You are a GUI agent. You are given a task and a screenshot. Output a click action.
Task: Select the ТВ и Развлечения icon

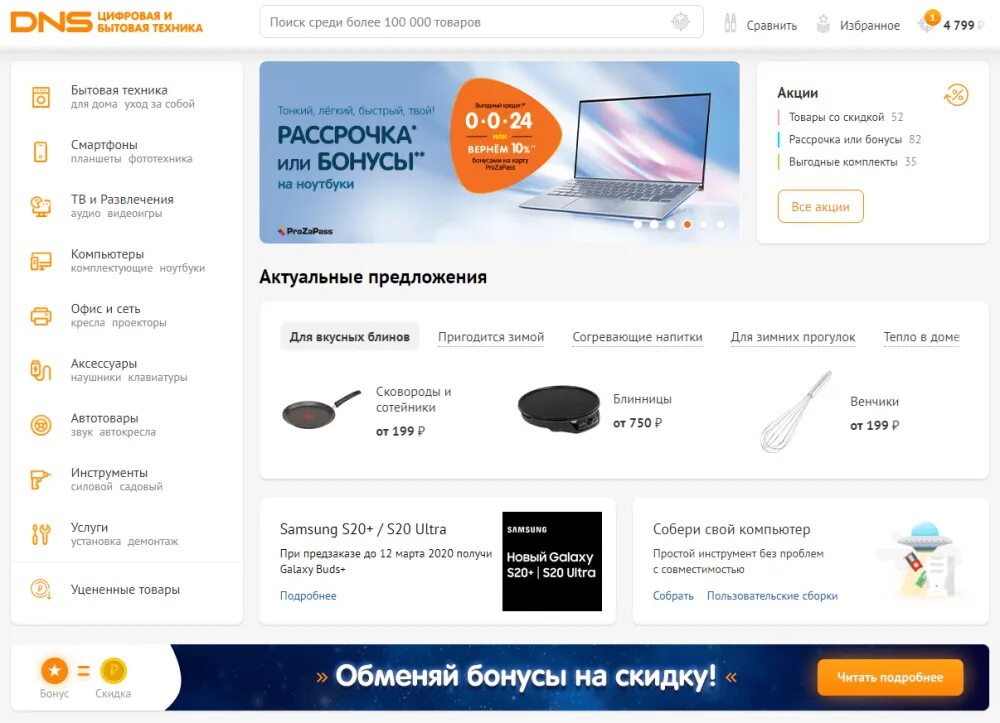click(x=41, y=207)
